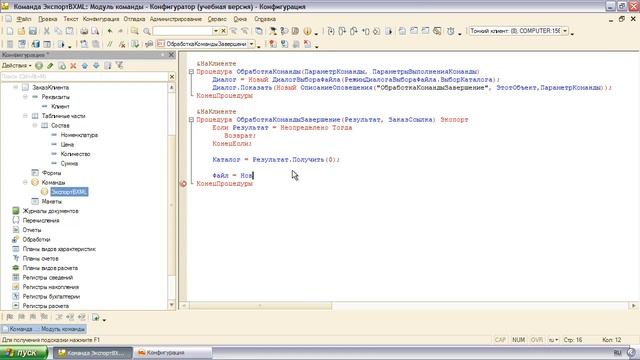Collapse the Состав tree node
This screenshot has width=640, height=360.
tap(35, 125)
